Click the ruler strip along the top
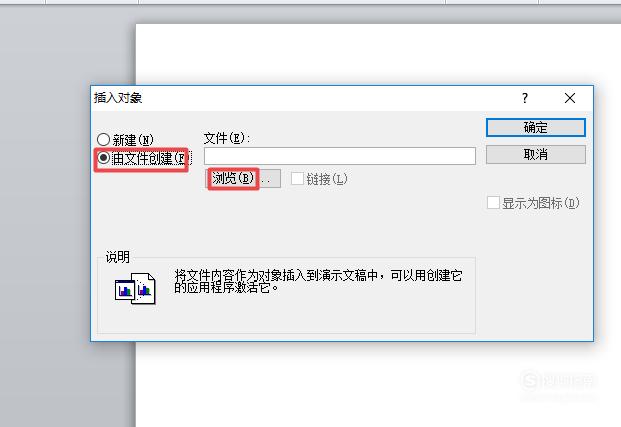Screen dimensions: 621x427 click(x=310, y=2)
